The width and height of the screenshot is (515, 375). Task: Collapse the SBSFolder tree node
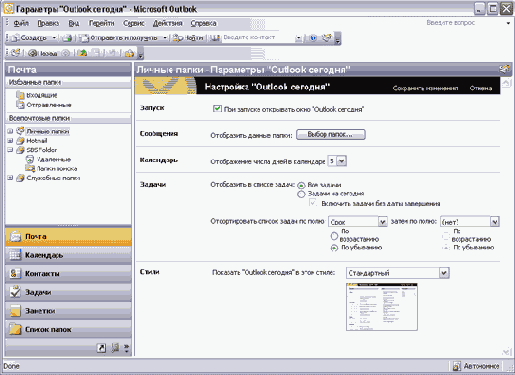[10, 150]
